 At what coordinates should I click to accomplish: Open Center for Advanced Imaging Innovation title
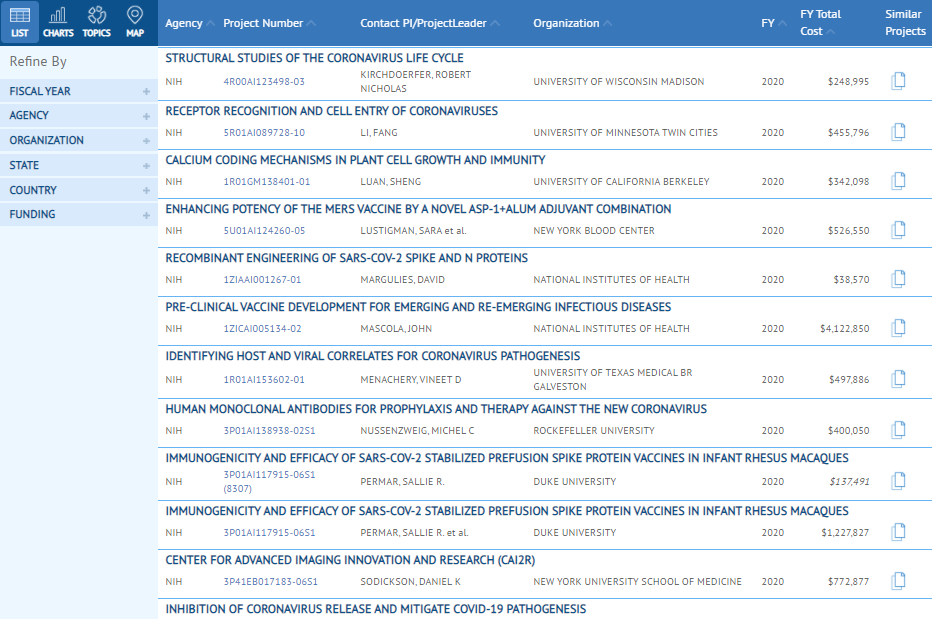350,560
